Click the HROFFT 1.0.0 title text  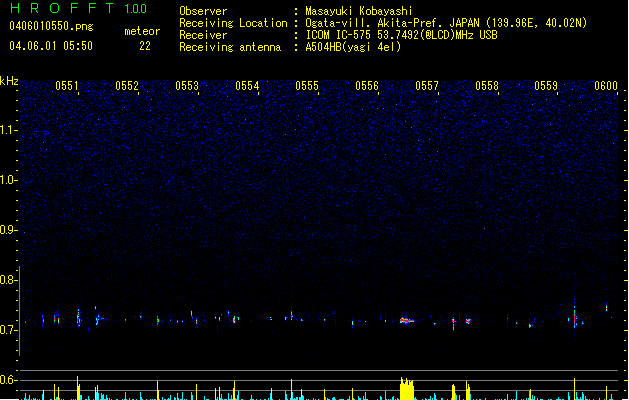point(78,8)
